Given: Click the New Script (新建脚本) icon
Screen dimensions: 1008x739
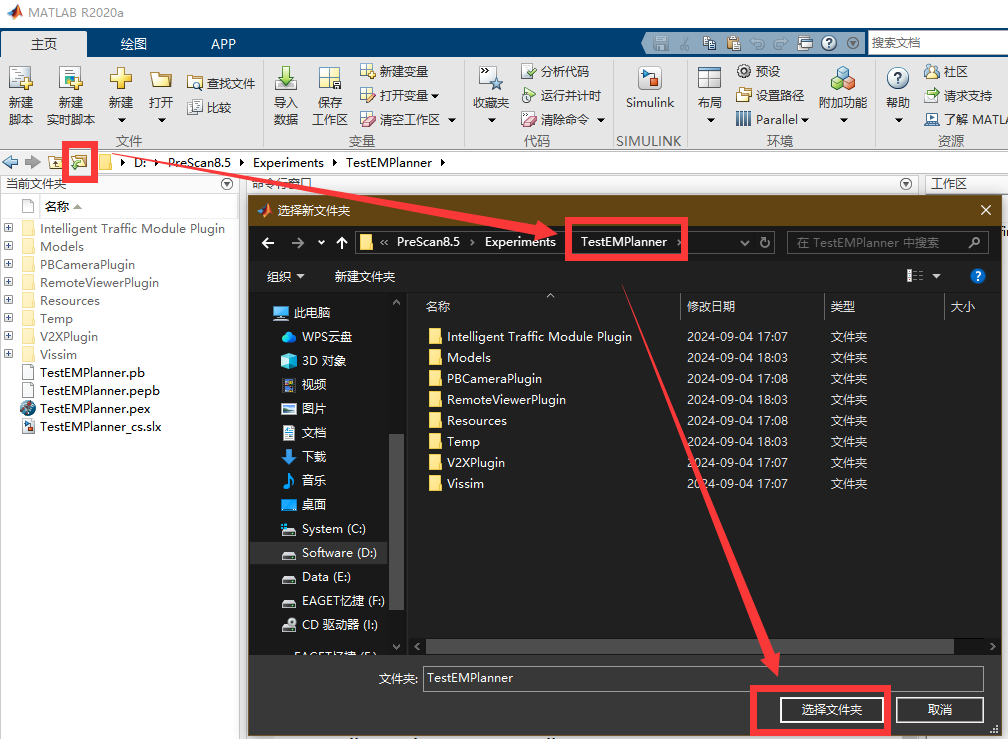Looking at the screenshot, I should (x=21, y=79).
